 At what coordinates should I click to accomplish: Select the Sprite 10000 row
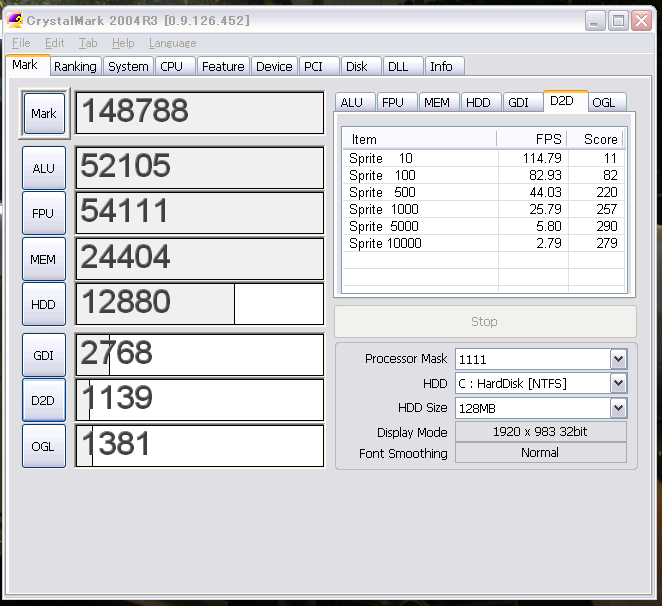484,243
